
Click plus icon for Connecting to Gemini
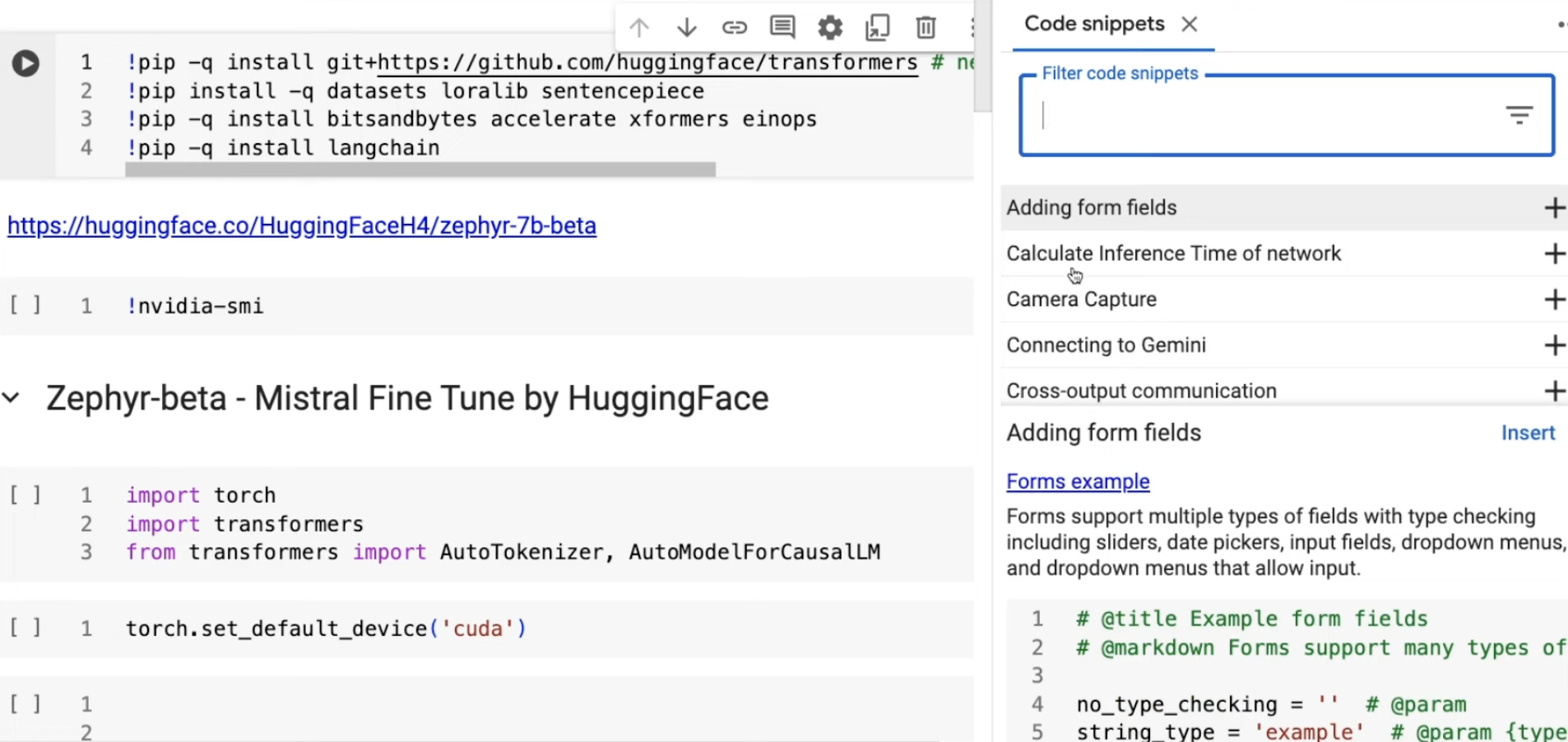coord(1554,345)
